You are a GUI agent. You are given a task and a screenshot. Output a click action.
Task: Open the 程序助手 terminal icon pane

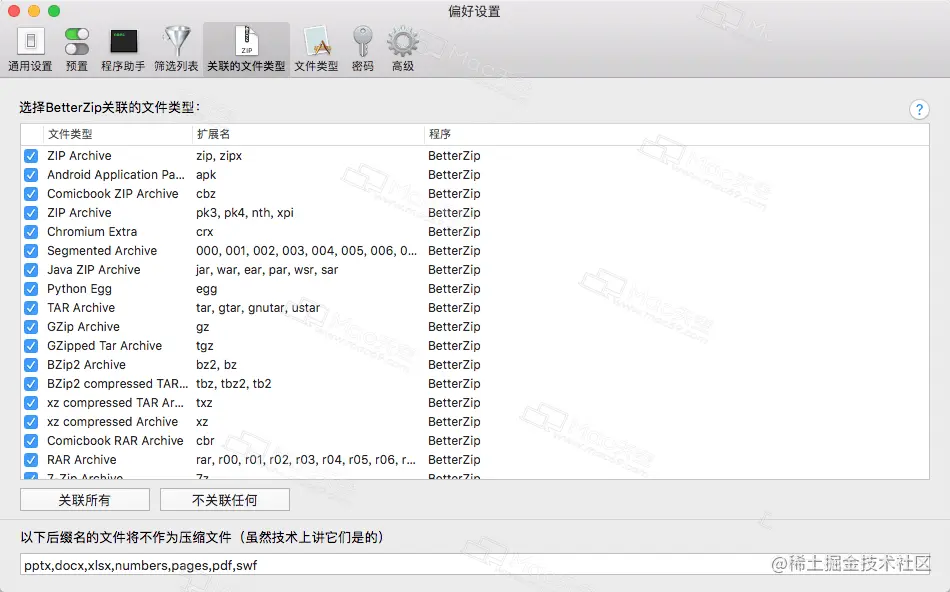click(123, 50)
